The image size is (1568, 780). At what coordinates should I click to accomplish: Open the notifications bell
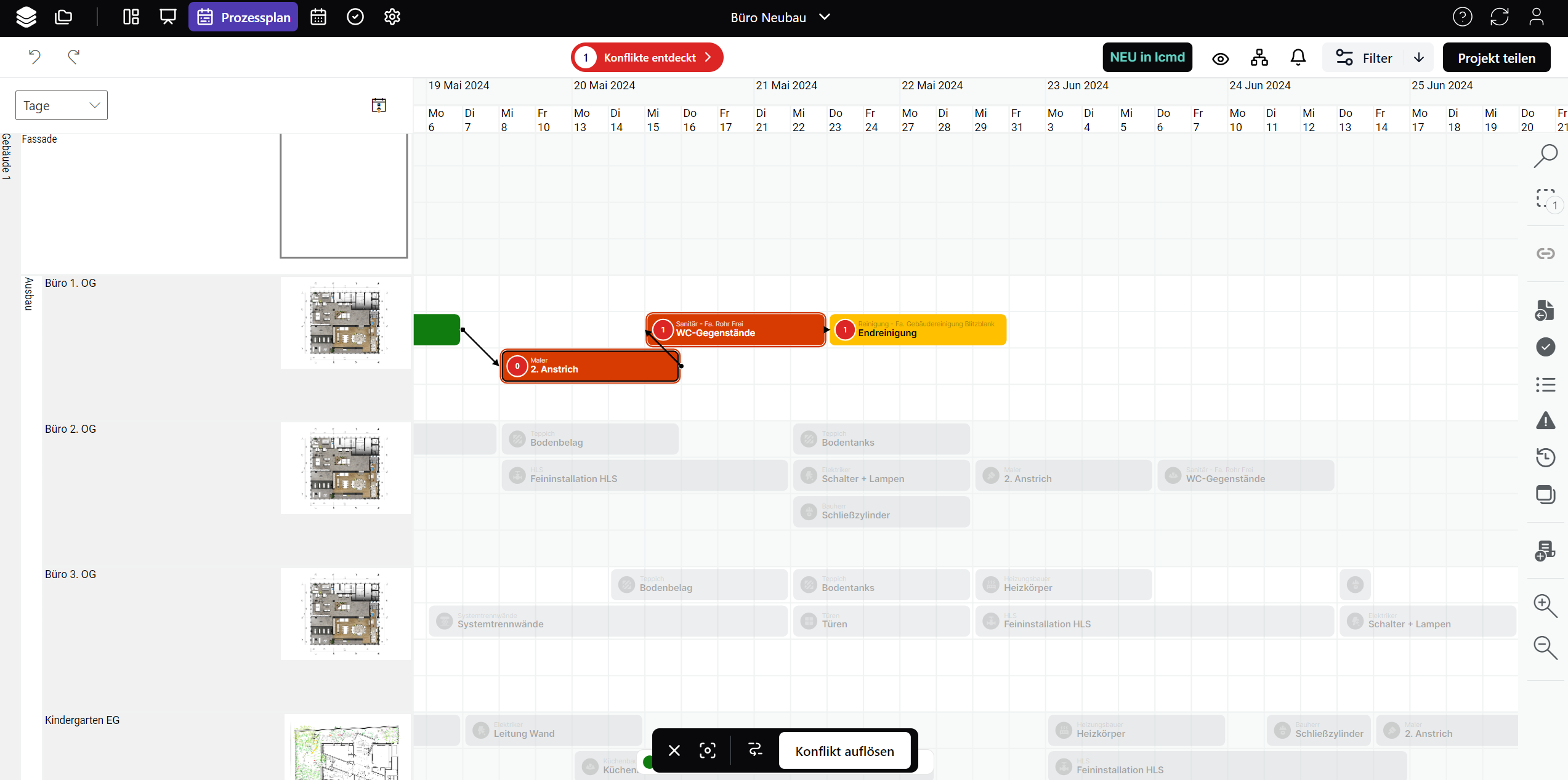[x=1298, y=58]
